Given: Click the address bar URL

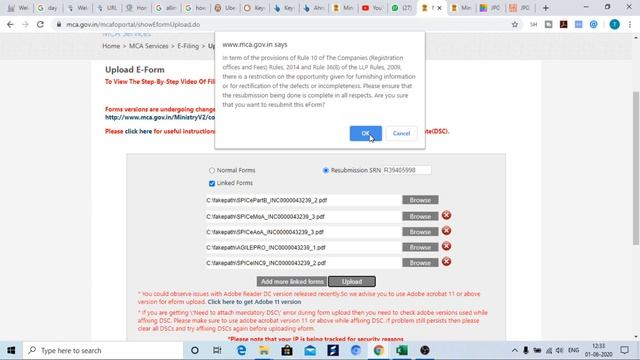Looking at the screenshot, I should point(133,24).
